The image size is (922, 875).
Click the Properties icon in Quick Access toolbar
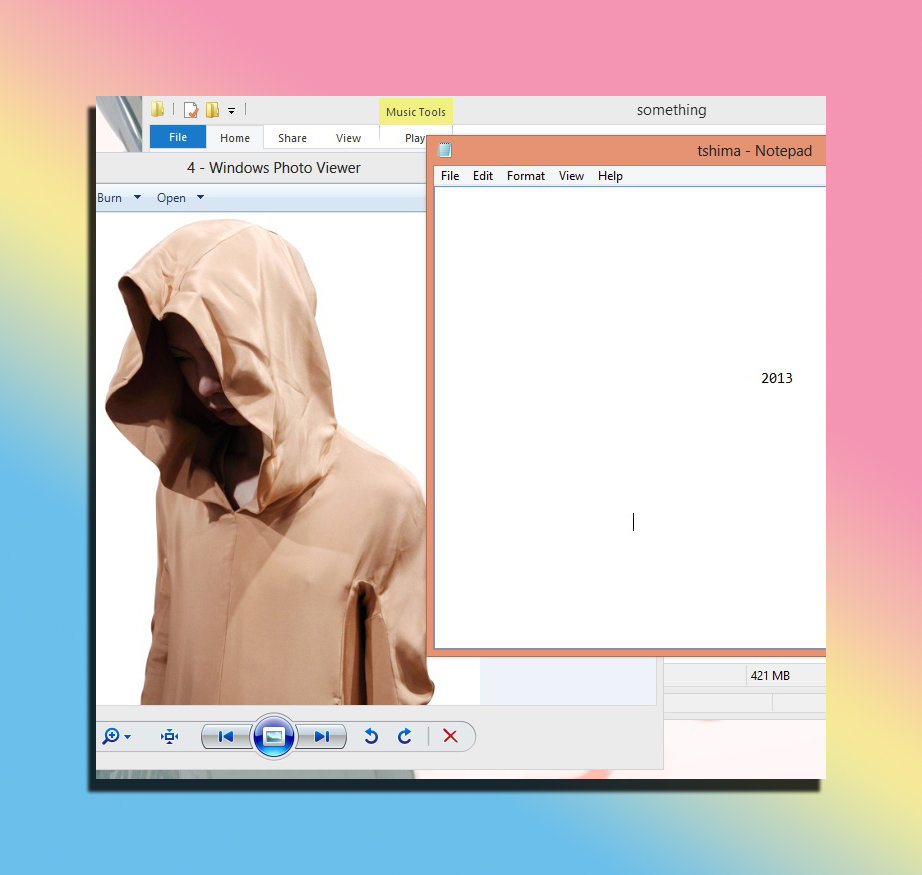click(190, 110)
